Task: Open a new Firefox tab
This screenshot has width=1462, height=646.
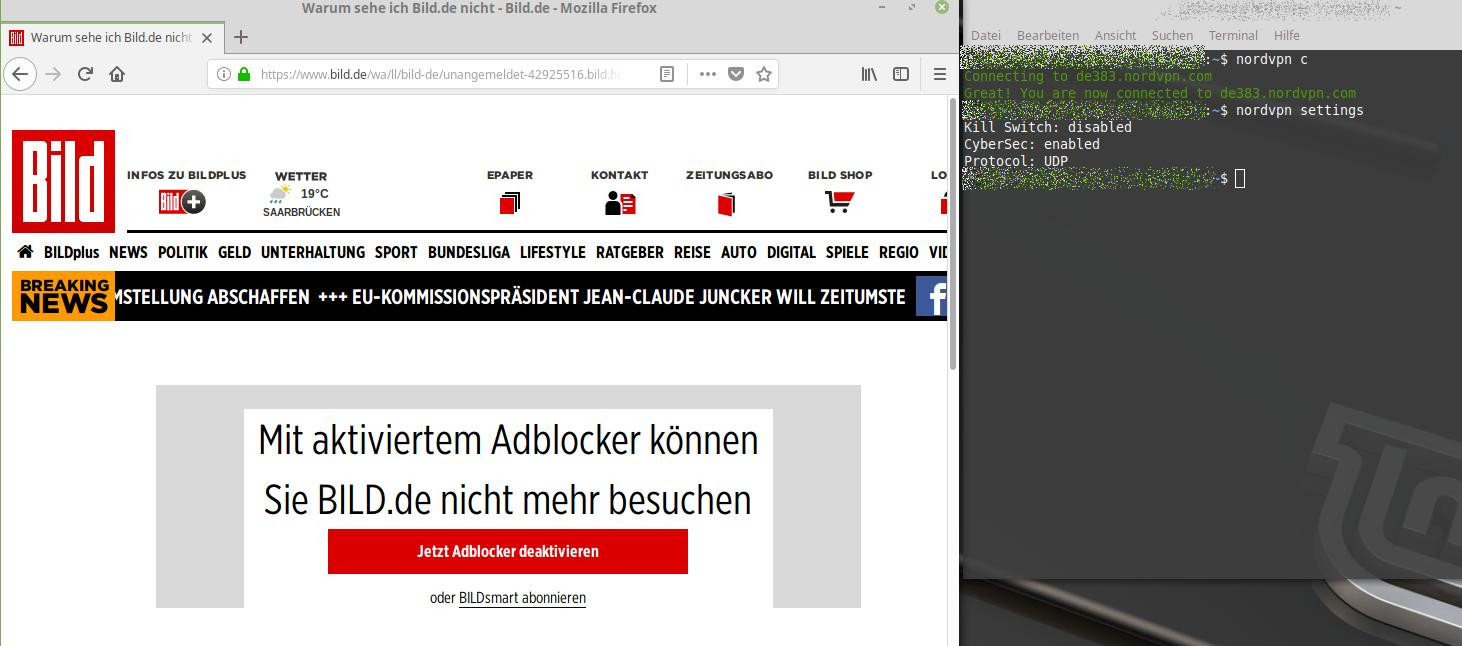Action: click(x=240, y=37)
